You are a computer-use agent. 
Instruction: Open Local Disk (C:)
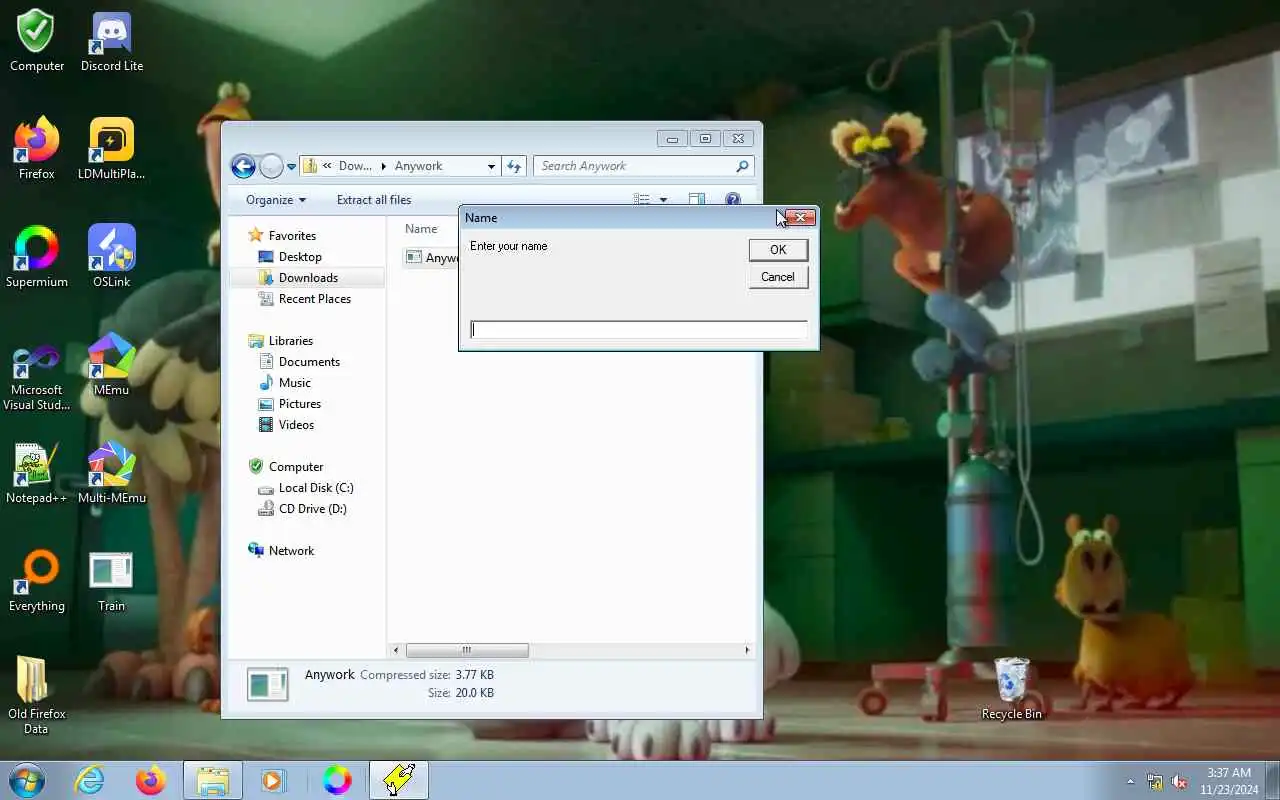(316, 488)
